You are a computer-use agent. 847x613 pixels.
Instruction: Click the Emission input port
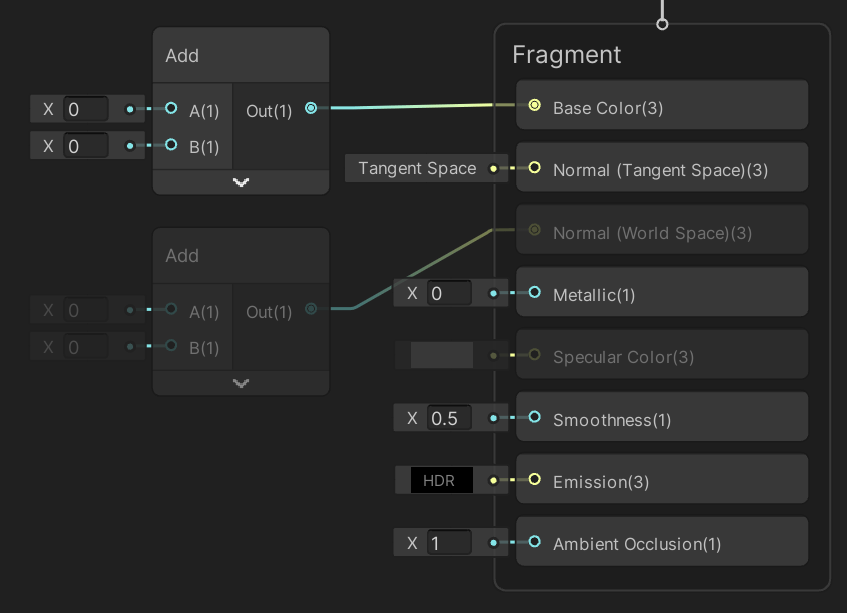pos(533,479)
